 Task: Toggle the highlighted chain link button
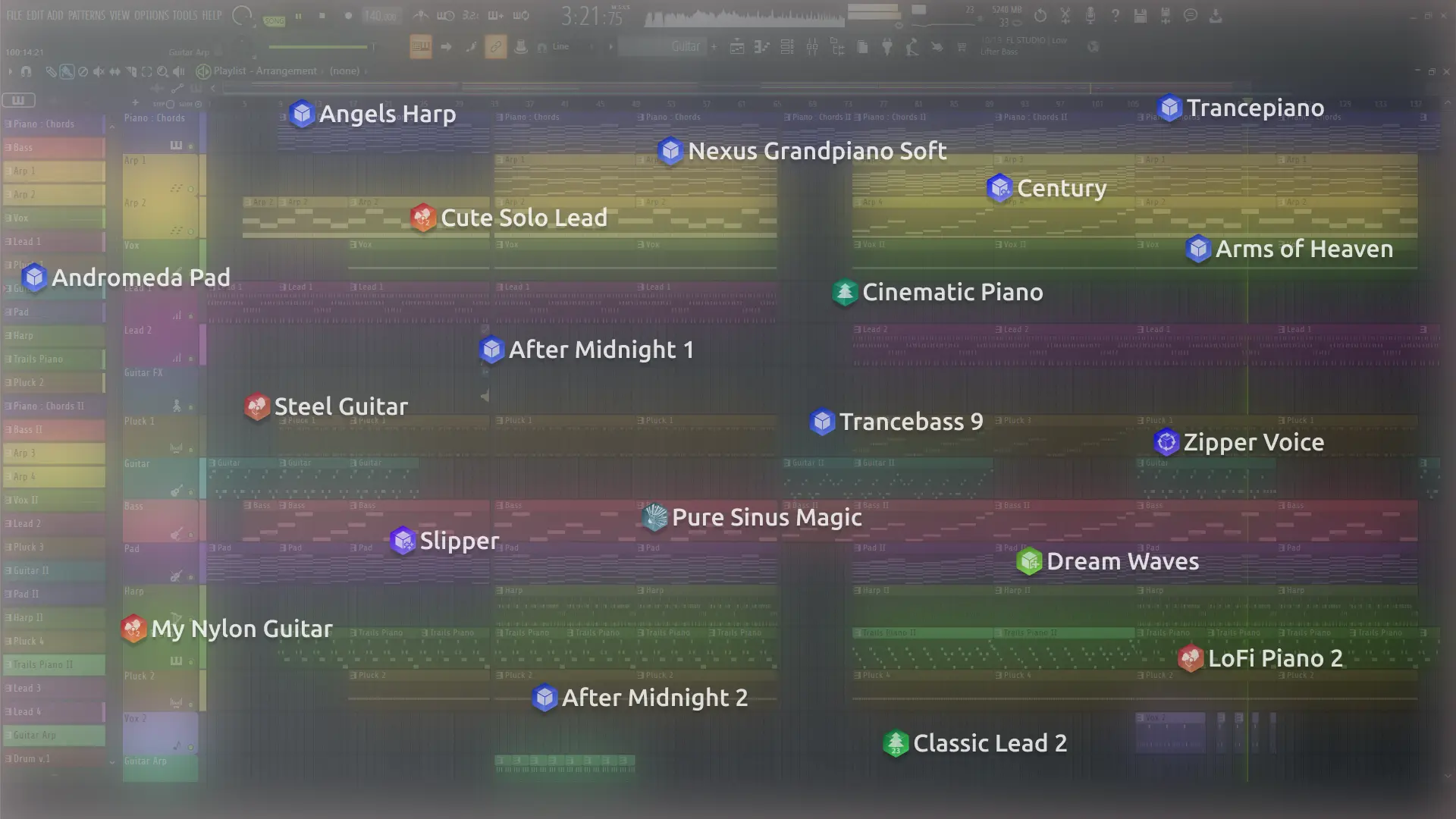[x=495, y=47]
